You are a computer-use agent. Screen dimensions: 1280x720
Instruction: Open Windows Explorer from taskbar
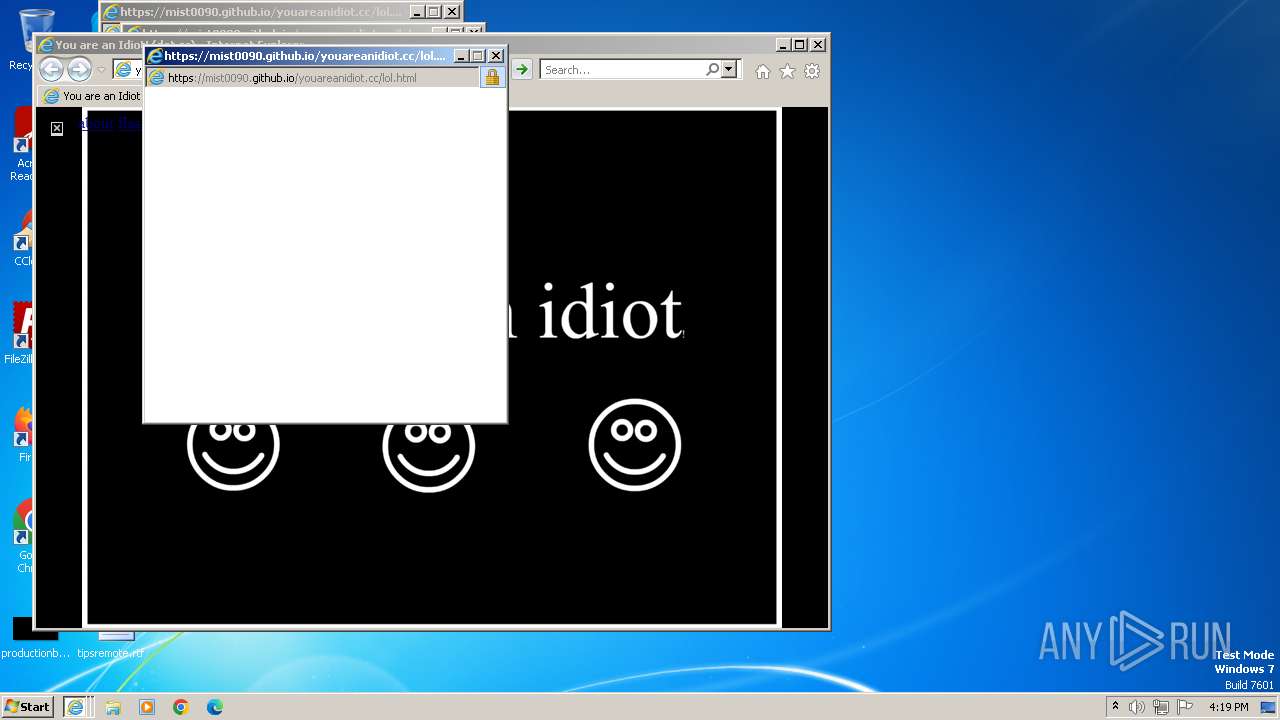(x=113, y=707)
